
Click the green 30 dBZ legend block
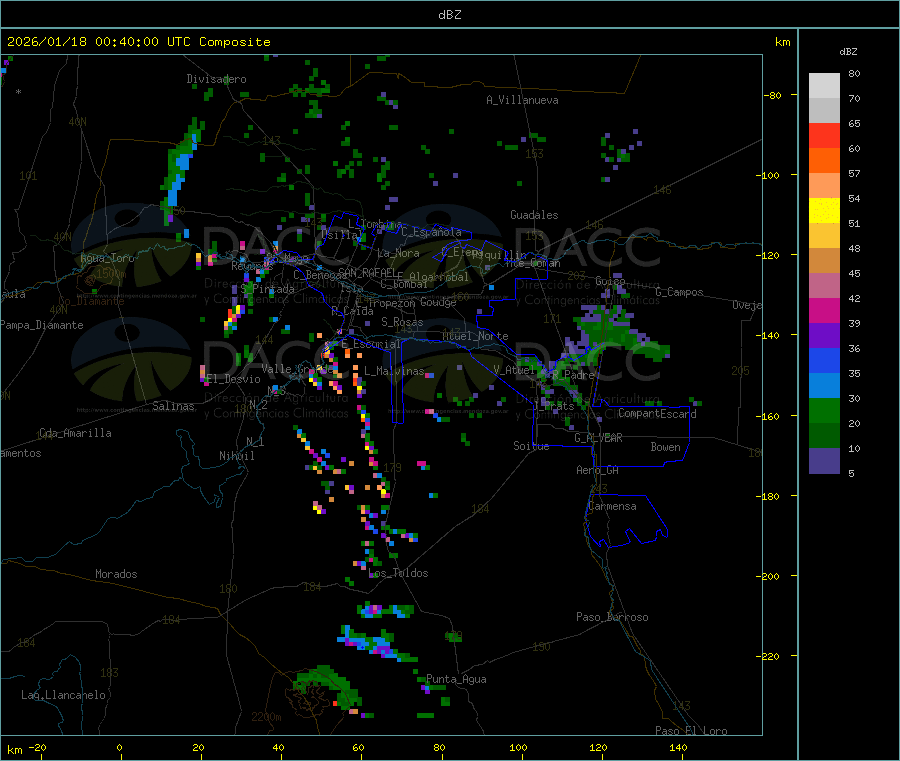point(824,410)
